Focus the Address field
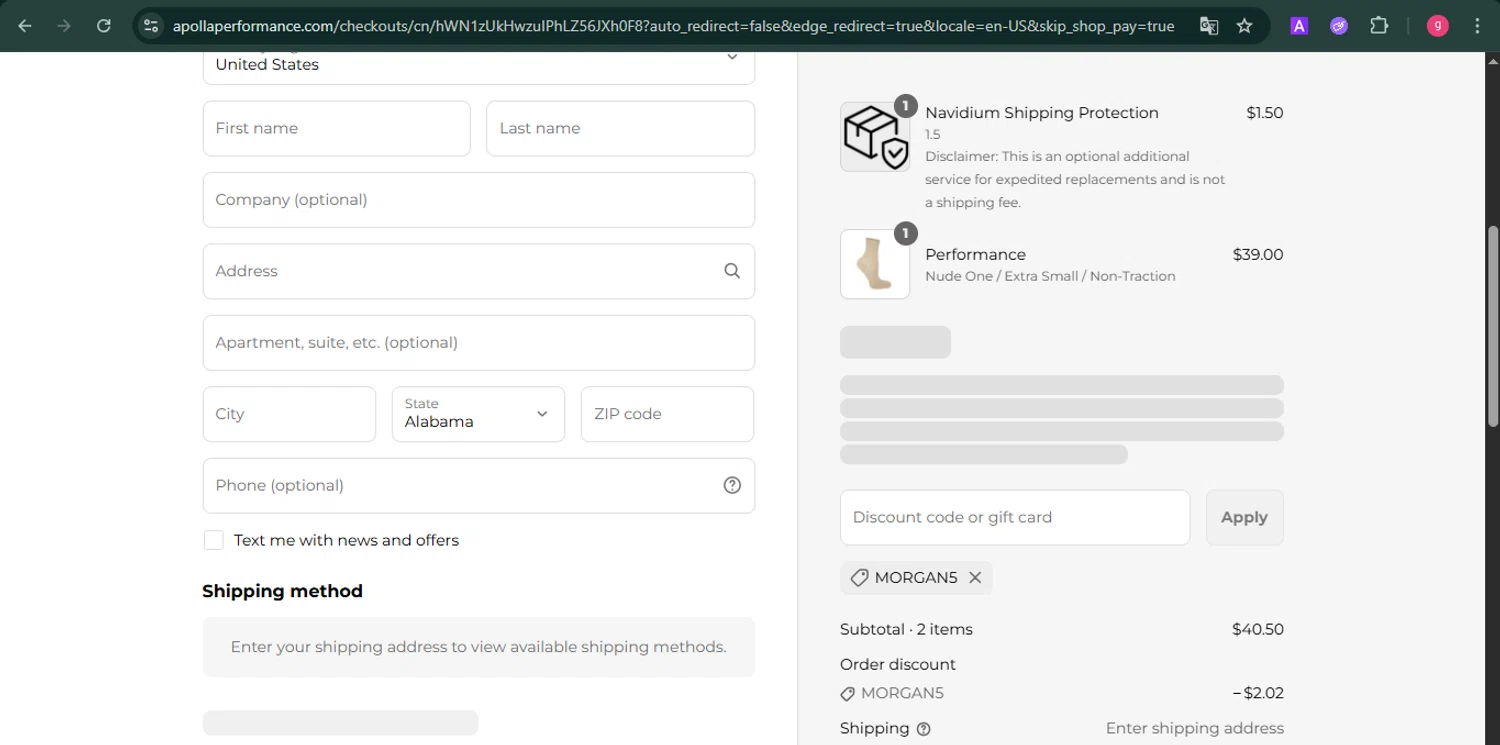 pyautogui.click(x=479, y=271)
